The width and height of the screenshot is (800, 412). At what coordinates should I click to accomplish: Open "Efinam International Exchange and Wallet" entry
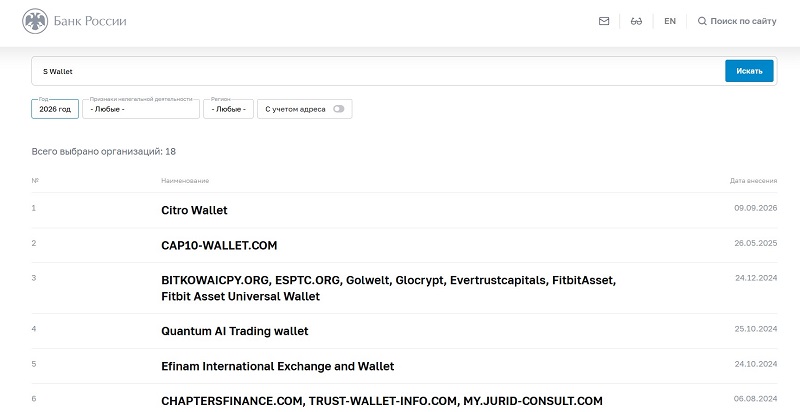pyautogui.click(x=278, y=367)
